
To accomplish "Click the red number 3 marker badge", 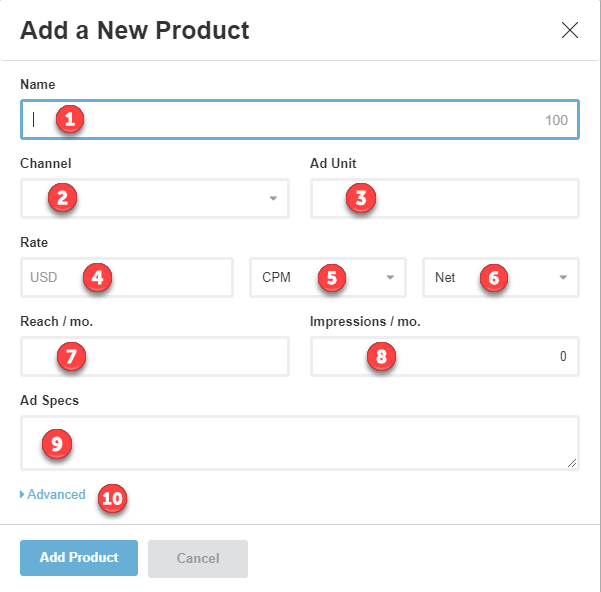I will tap(360, 198).
